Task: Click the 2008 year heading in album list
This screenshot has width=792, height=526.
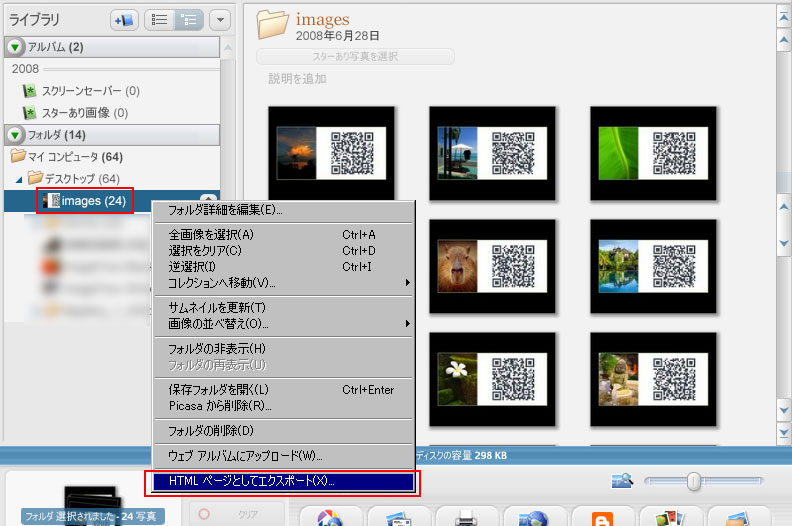Action: [x=25, y=69]
